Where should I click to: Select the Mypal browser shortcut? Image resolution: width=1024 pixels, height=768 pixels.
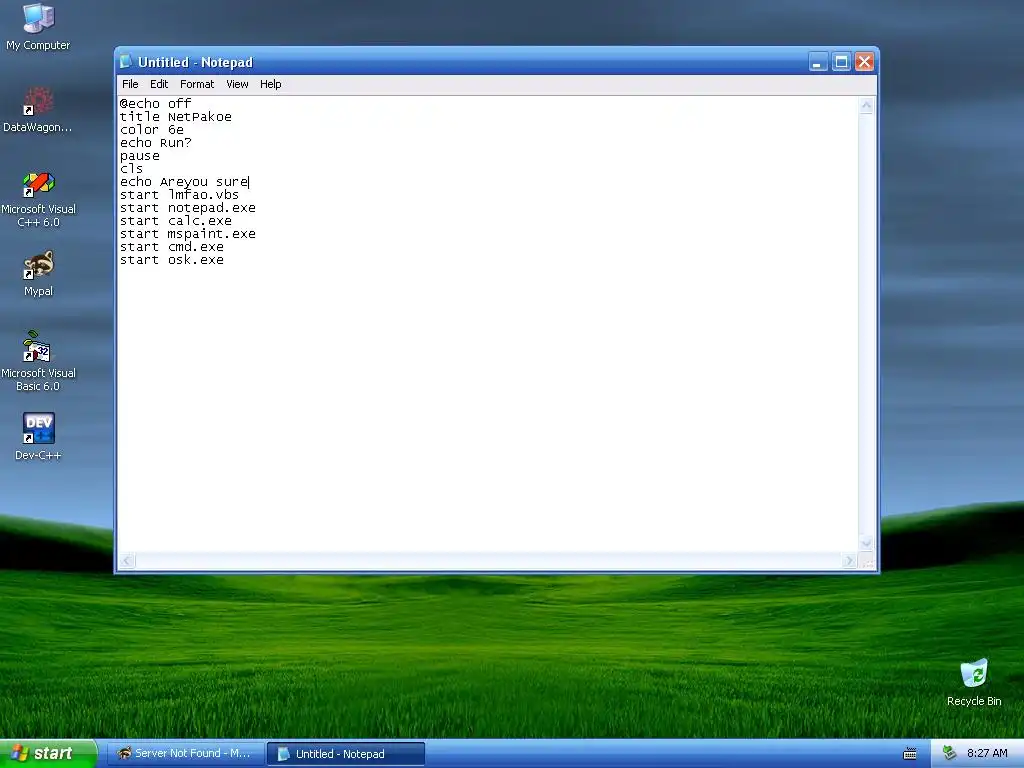click(x=38, y=274)
